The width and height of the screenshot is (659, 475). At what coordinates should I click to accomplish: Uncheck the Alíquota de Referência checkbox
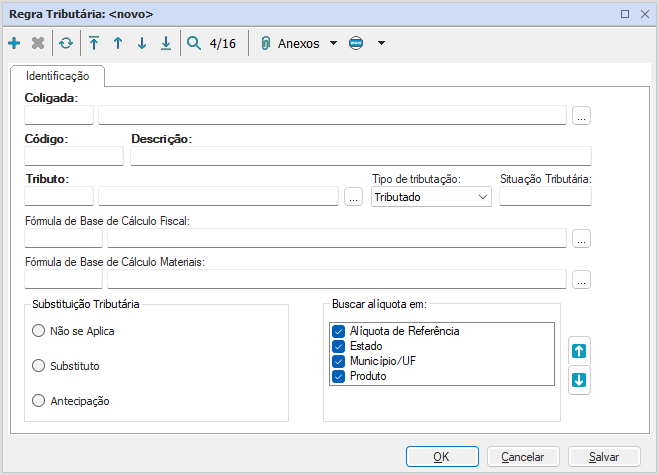tap(339, 331)
